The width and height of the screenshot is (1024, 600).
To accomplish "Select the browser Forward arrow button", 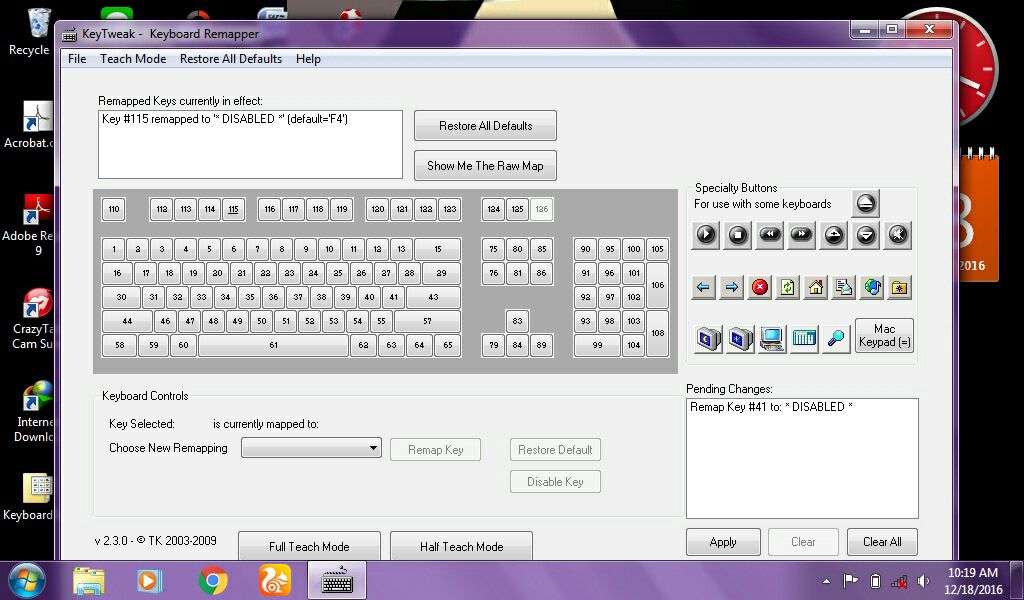I will pos(731,287).
